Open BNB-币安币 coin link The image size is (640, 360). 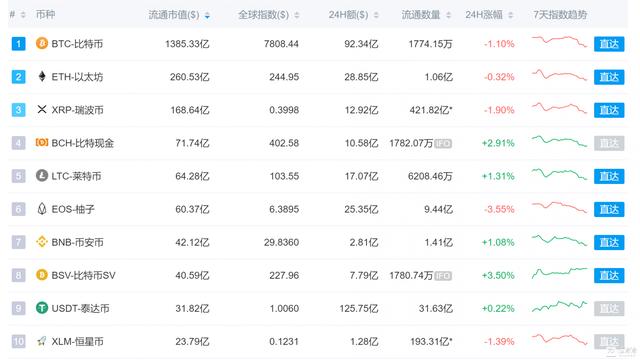pyautogui.click(x=77, y=242)
